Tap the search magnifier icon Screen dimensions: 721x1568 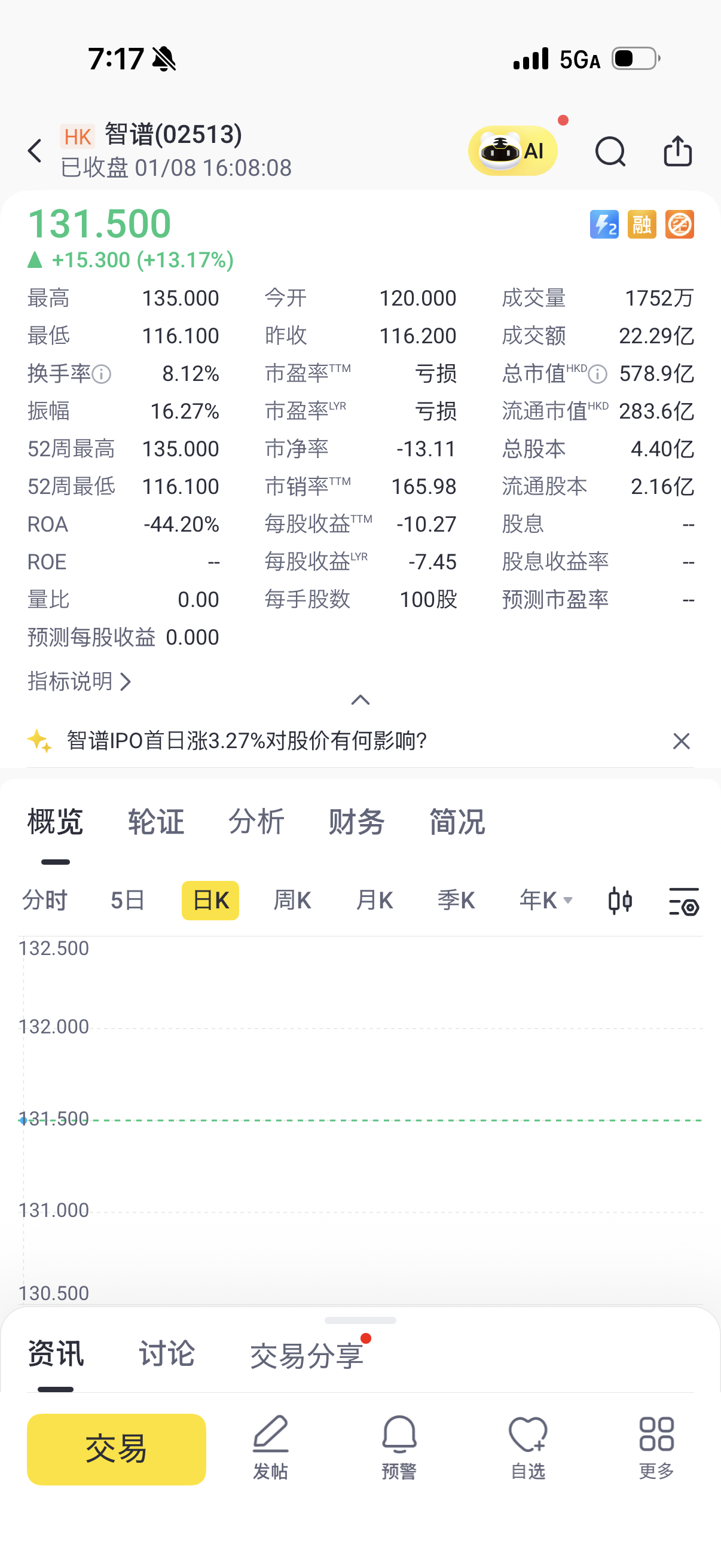pos(610,151)
